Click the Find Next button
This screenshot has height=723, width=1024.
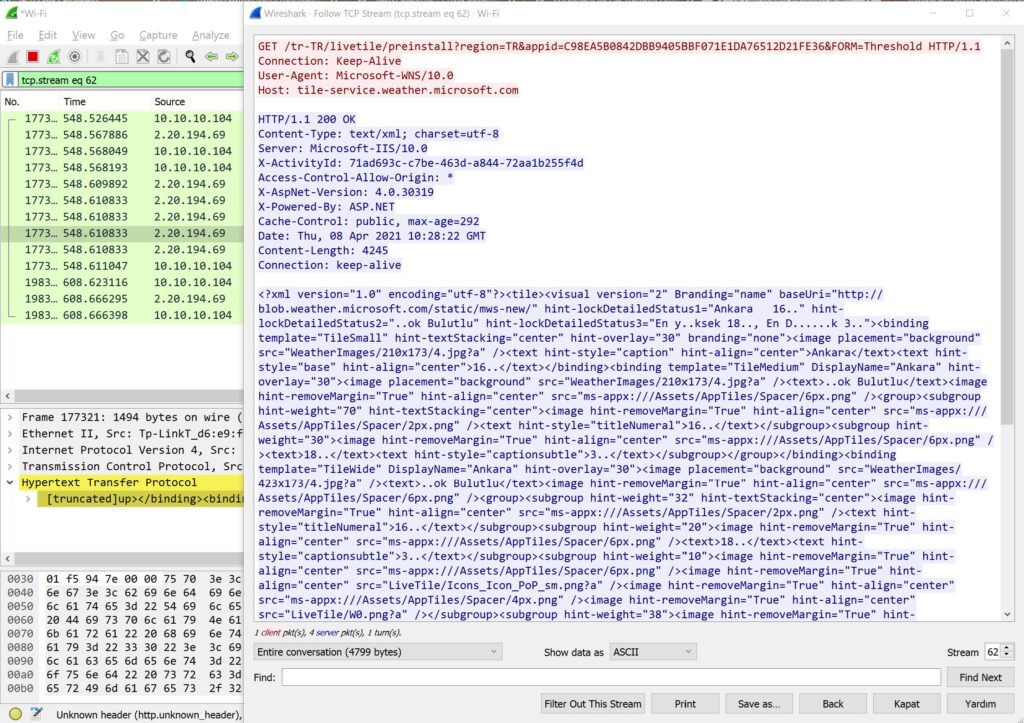pos(980,677)
